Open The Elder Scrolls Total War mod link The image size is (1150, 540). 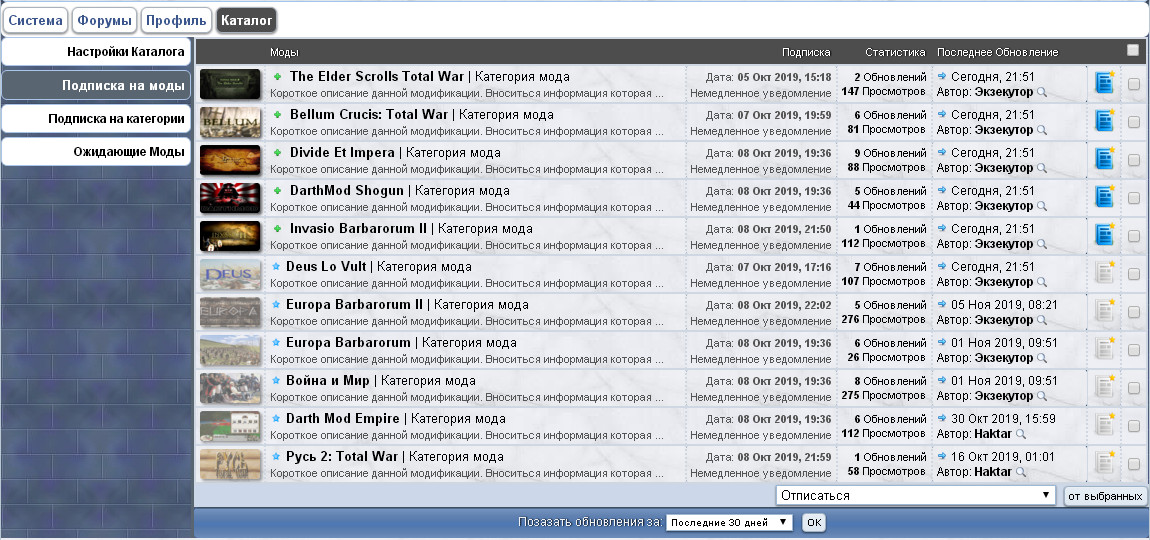377,76
